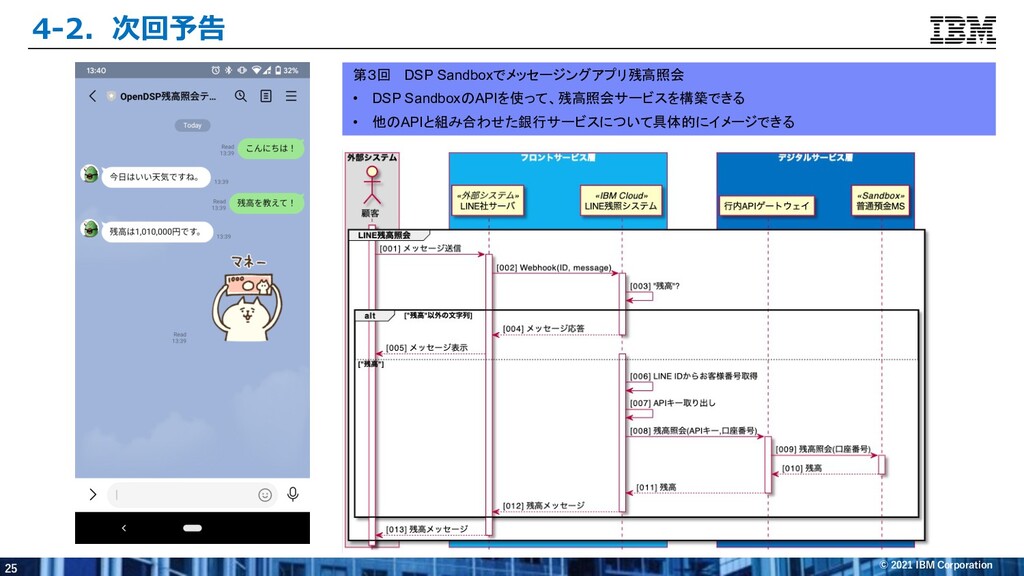
Task: Click bot avatar next to 今日はいい天気ですね。
Action: 90,174
